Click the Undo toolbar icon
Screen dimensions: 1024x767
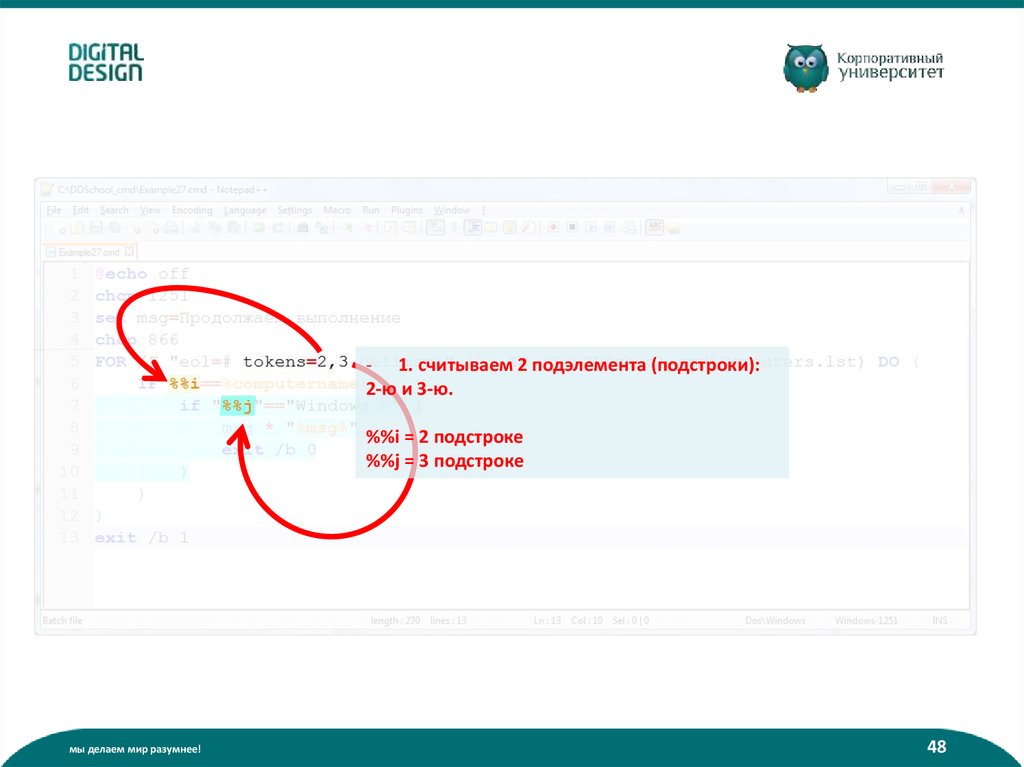tap(259, 228)
